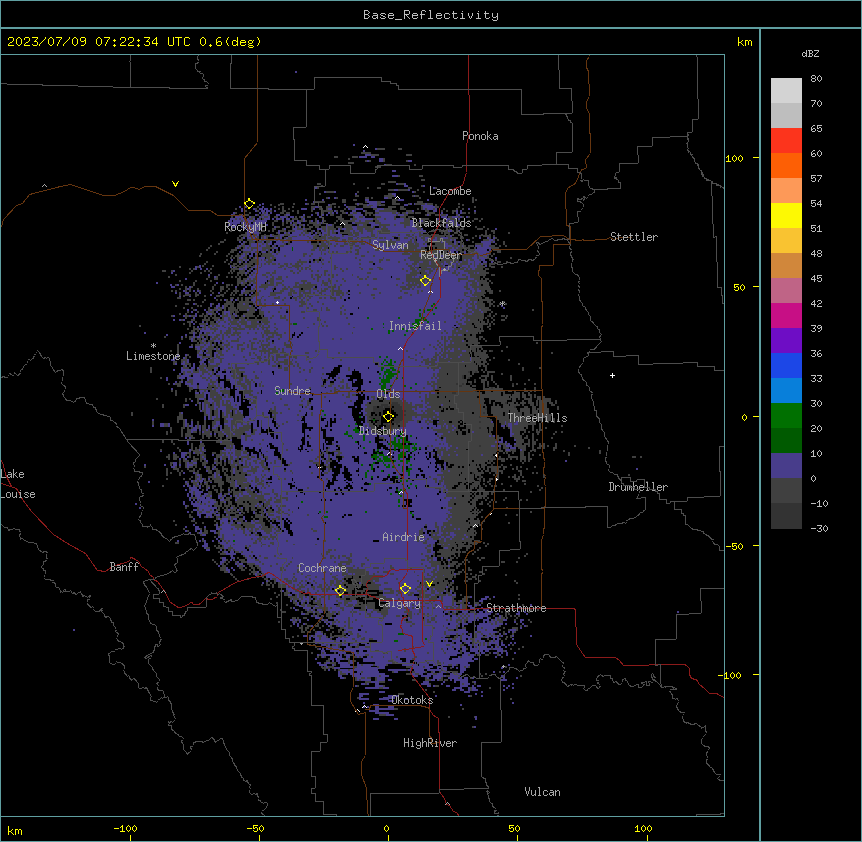Image resolution: width=862 pixels, height=842 pixels.
Task: Click the -50 tick on the horizontal axis
Action: click(x=255, y=828)
